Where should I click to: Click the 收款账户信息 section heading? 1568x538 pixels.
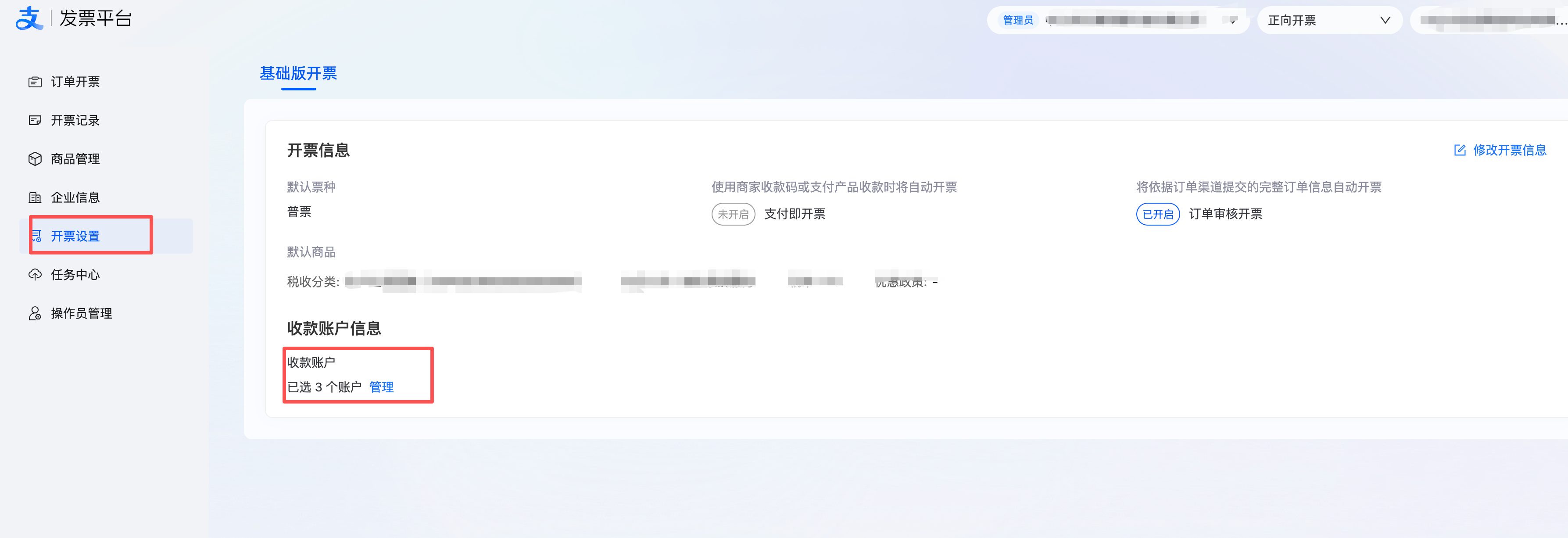(334, 329)
